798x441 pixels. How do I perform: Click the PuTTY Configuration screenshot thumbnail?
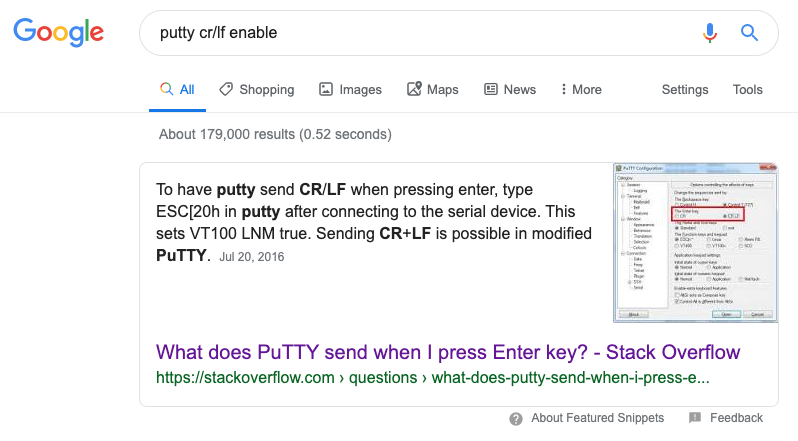pos(696,243)
